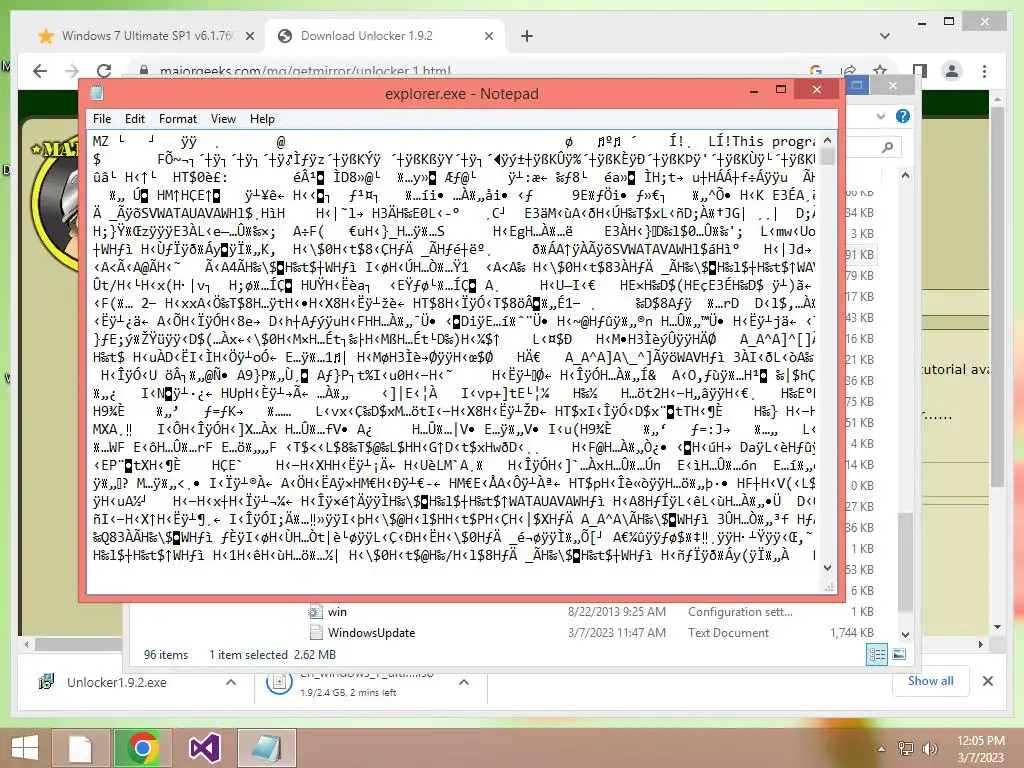Screen dimensions: 1024x768
Task: Switch Explorer to details view
Action: click(876, 654)
